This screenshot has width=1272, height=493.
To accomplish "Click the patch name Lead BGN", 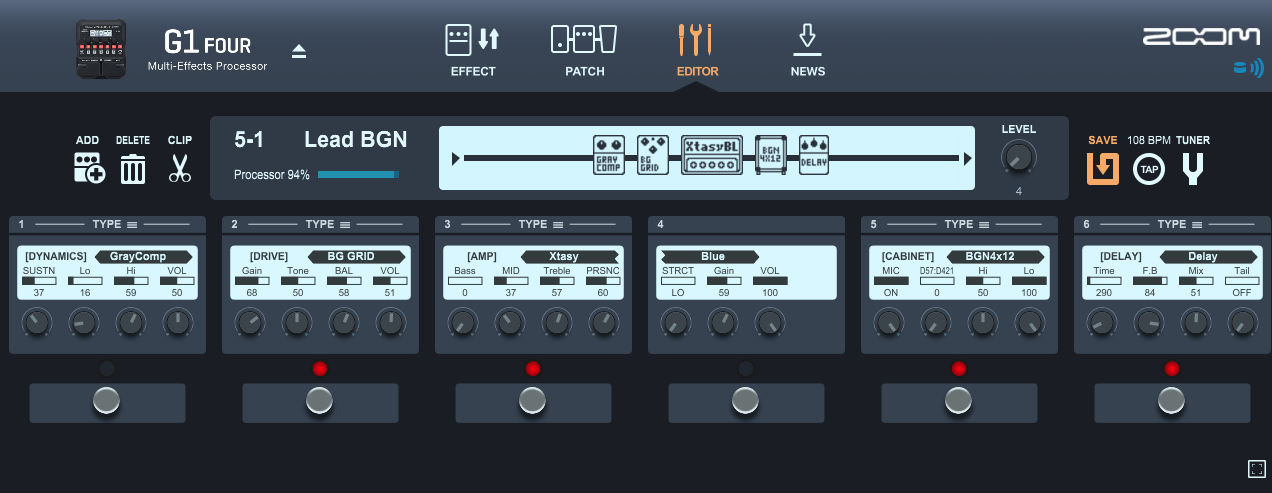I will point(355,140).
